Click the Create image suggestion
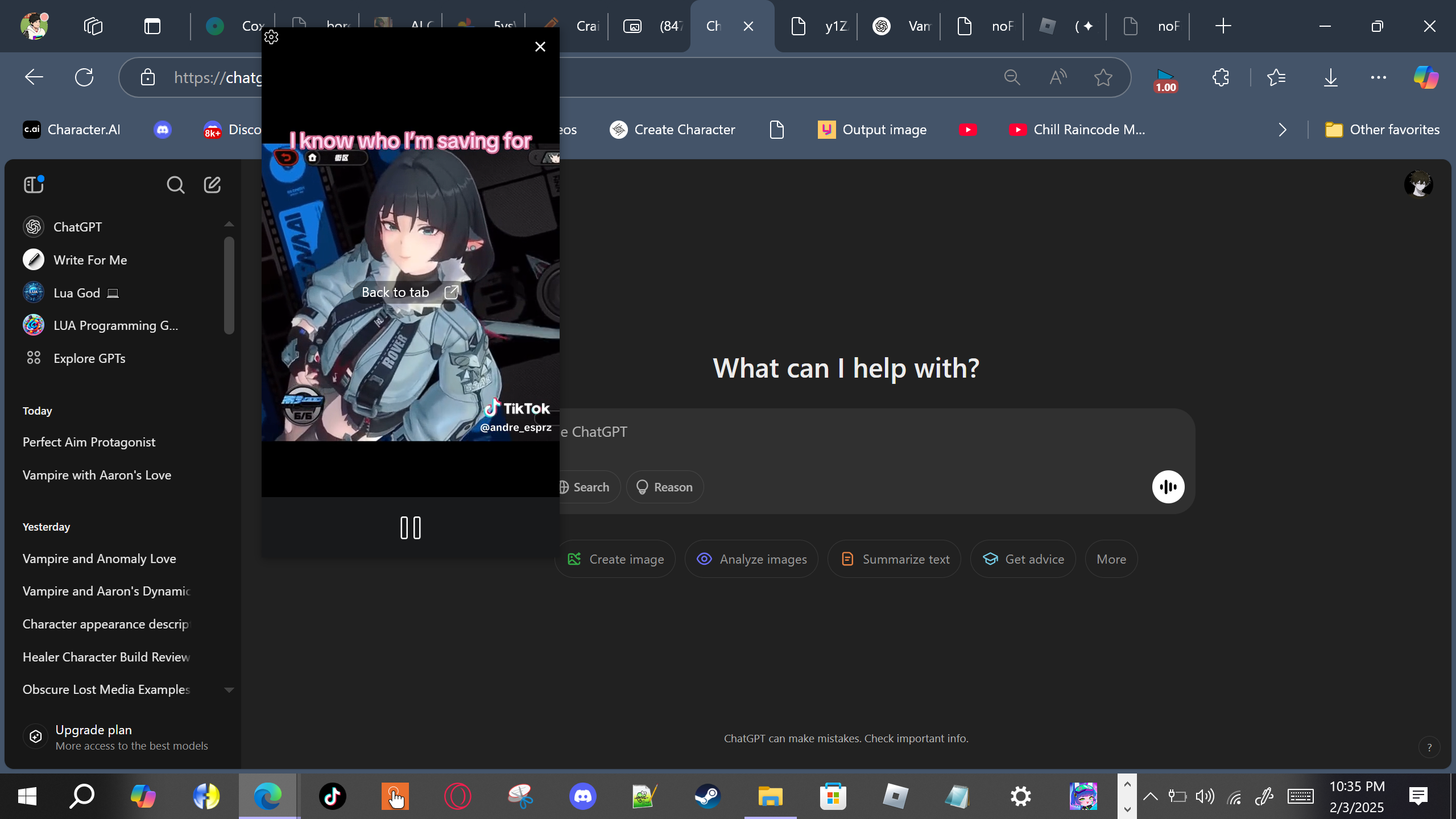This screenshot has width=1456, height=819. tap(615, 559)
